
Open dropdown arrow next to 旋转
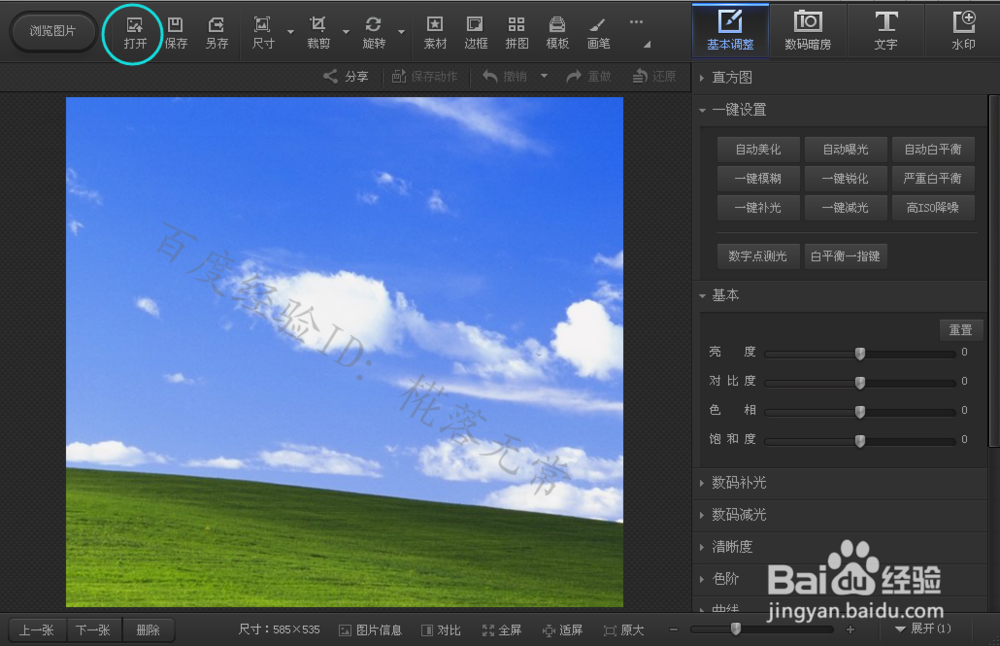[401, 32]
